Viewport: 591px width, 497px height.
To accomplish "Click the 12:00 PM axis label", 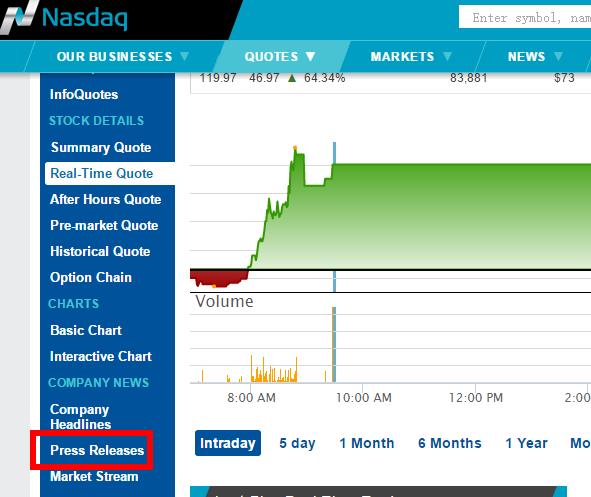I will 476,398.
